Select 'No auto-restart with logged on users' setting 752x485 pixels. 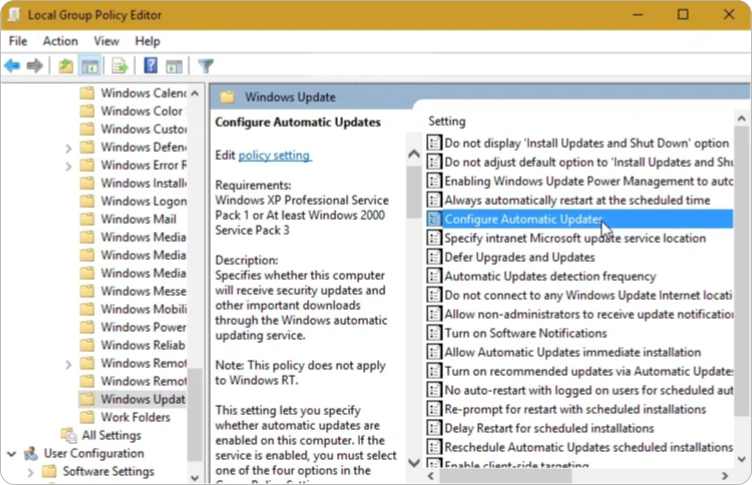pos(588,390)
